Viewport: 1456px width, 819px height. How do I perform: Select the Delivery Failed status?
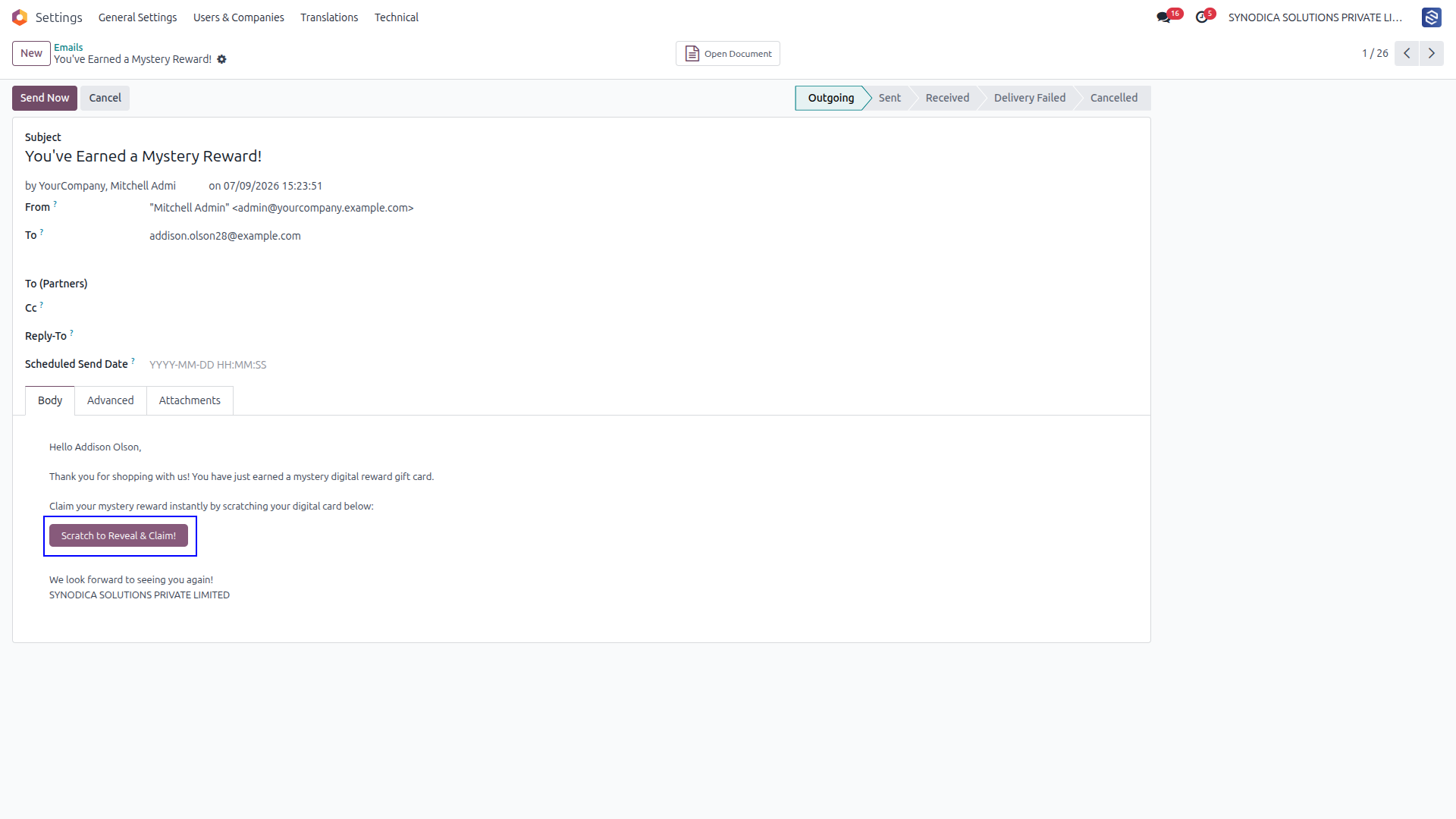[1029, 98]
